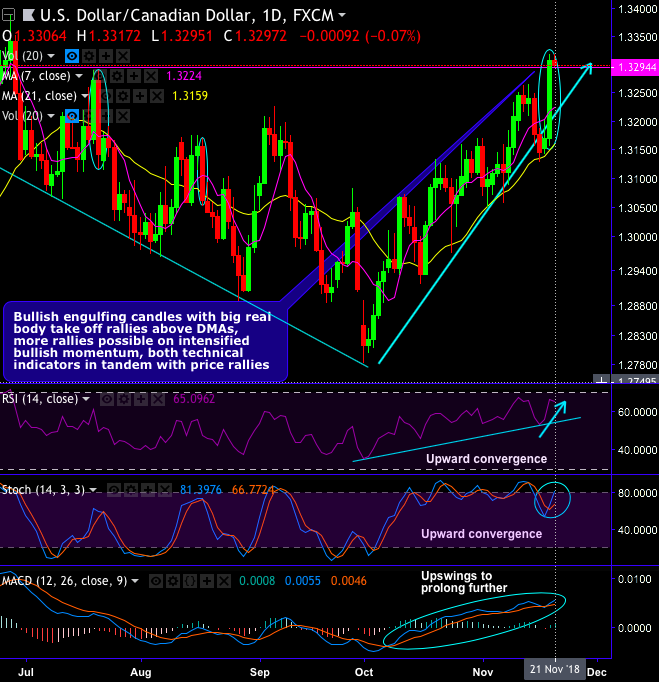Click the Stoch (14, 3, 3) indicator label
The image size is (659, 682).
[43, 490]
